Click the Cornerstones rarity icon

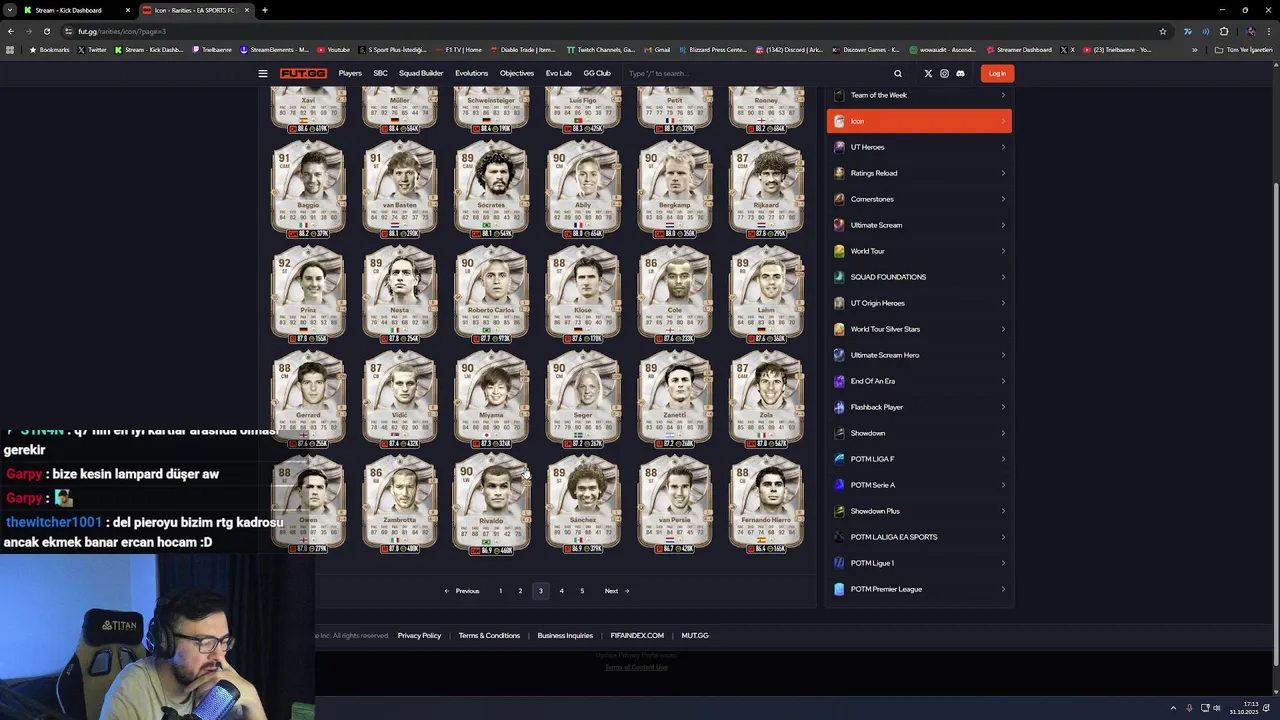coord(839,199)
